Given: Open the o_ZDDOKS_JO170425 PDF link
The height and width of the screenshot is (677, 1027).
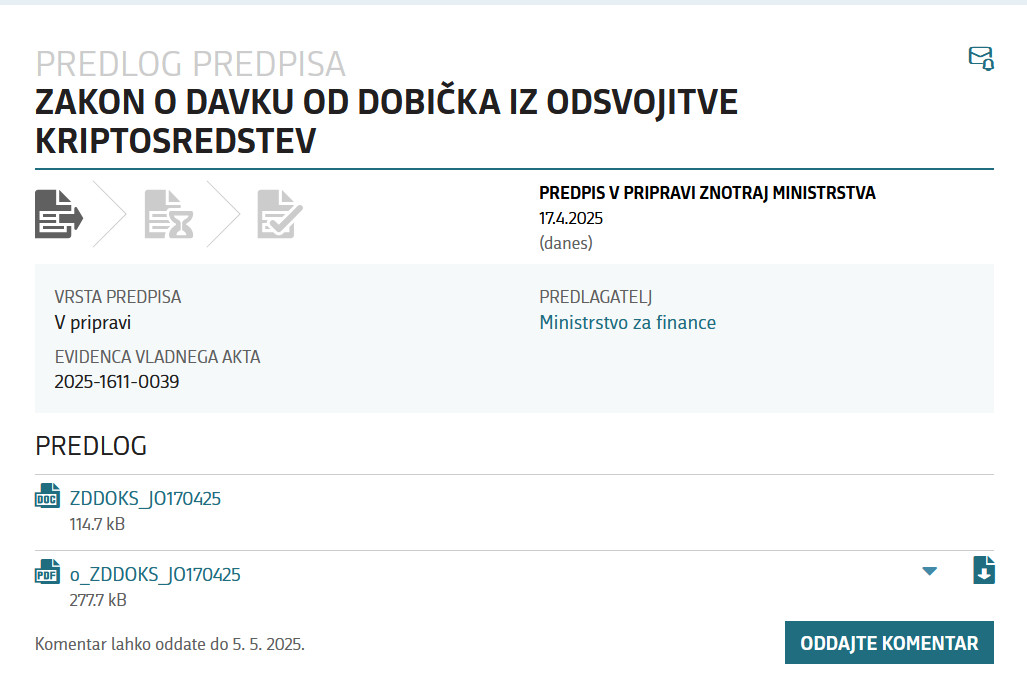Looking at the screenshot, I should (x=155, y=575).
